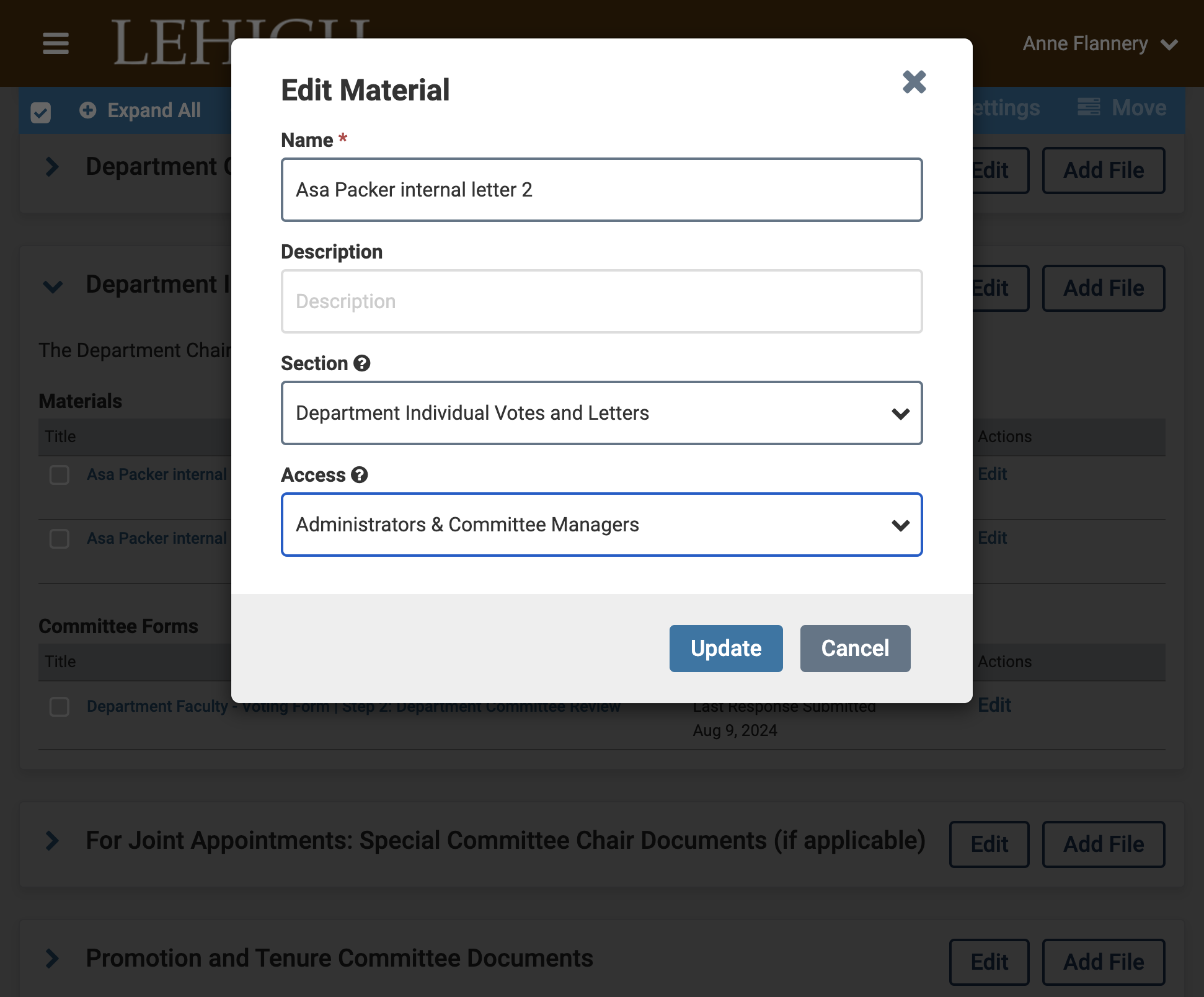Viewport: 1204px width, 997px height.
Task: Open Department Faculty Voting Form link
Action: [x=353, y=707]
